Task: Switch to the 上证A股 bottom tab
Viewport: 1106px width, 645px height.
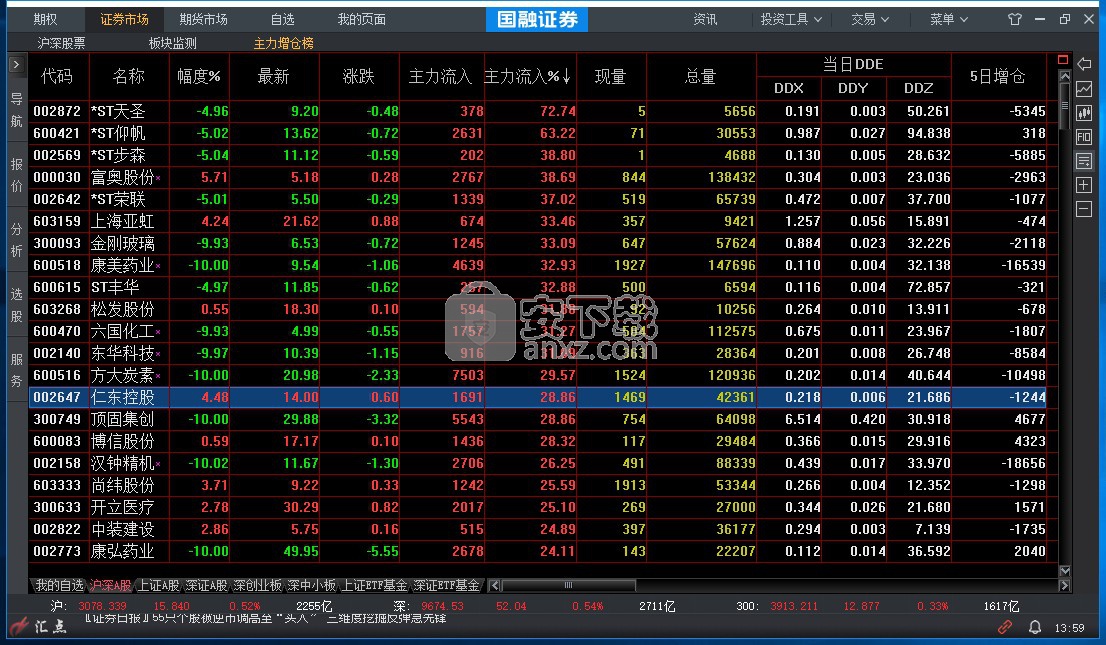Action: pos(159,585)
